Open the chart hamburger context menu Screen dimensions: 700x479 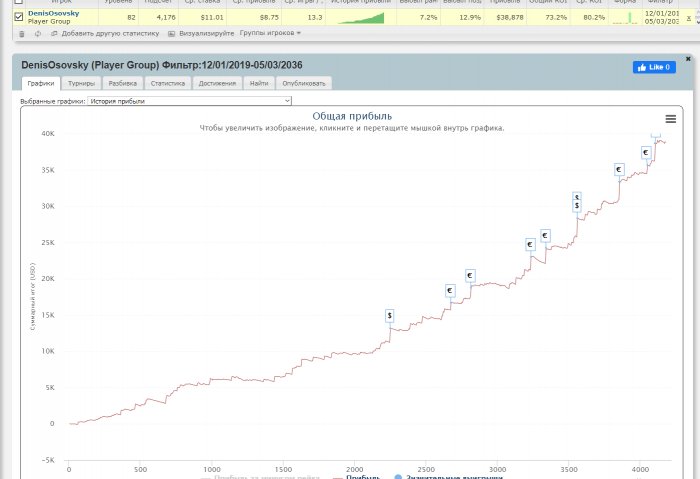pyautogui.click(x=670, y=119)
